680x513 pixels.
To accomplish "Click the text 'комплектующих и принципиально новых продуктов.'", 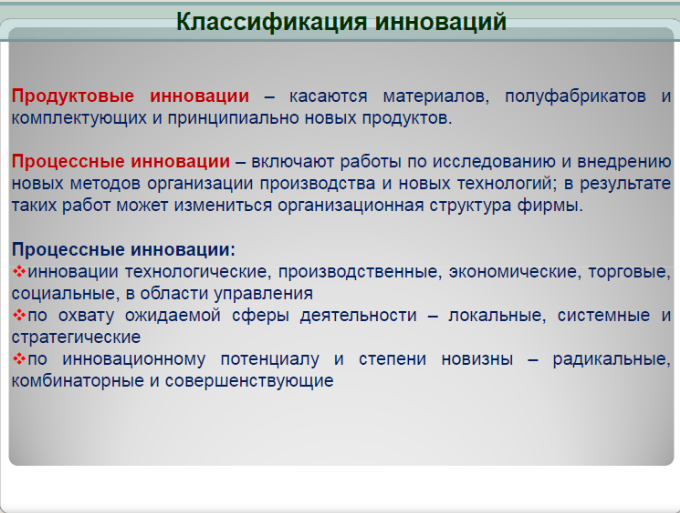I will tap(232, 118).
